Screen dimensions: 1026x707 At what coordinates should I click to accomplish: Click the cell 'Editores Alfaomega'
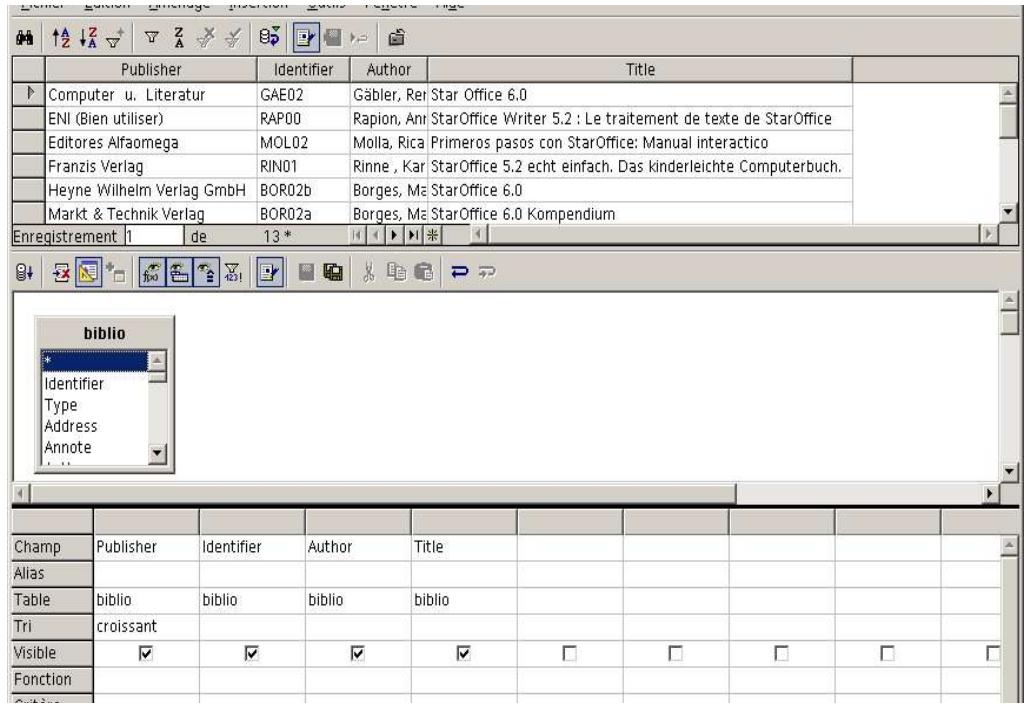point(151,142)
